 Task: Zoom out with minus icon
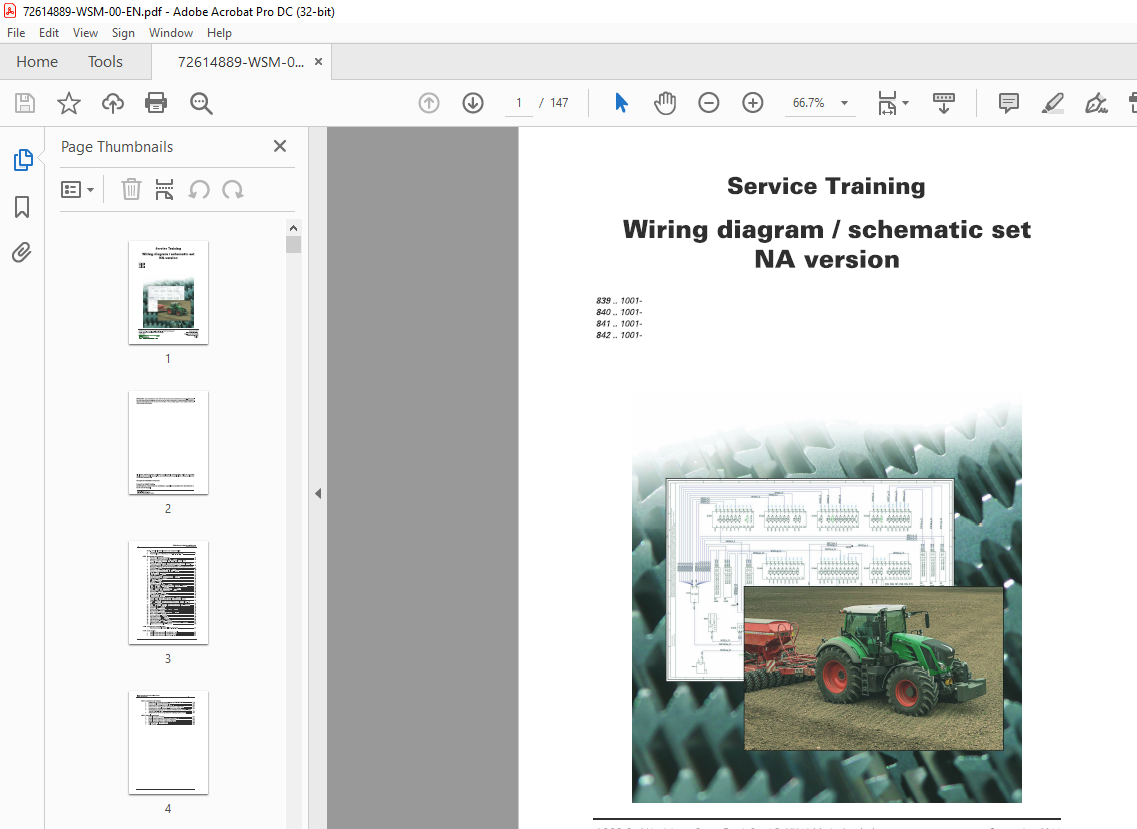tap(708, 103)
